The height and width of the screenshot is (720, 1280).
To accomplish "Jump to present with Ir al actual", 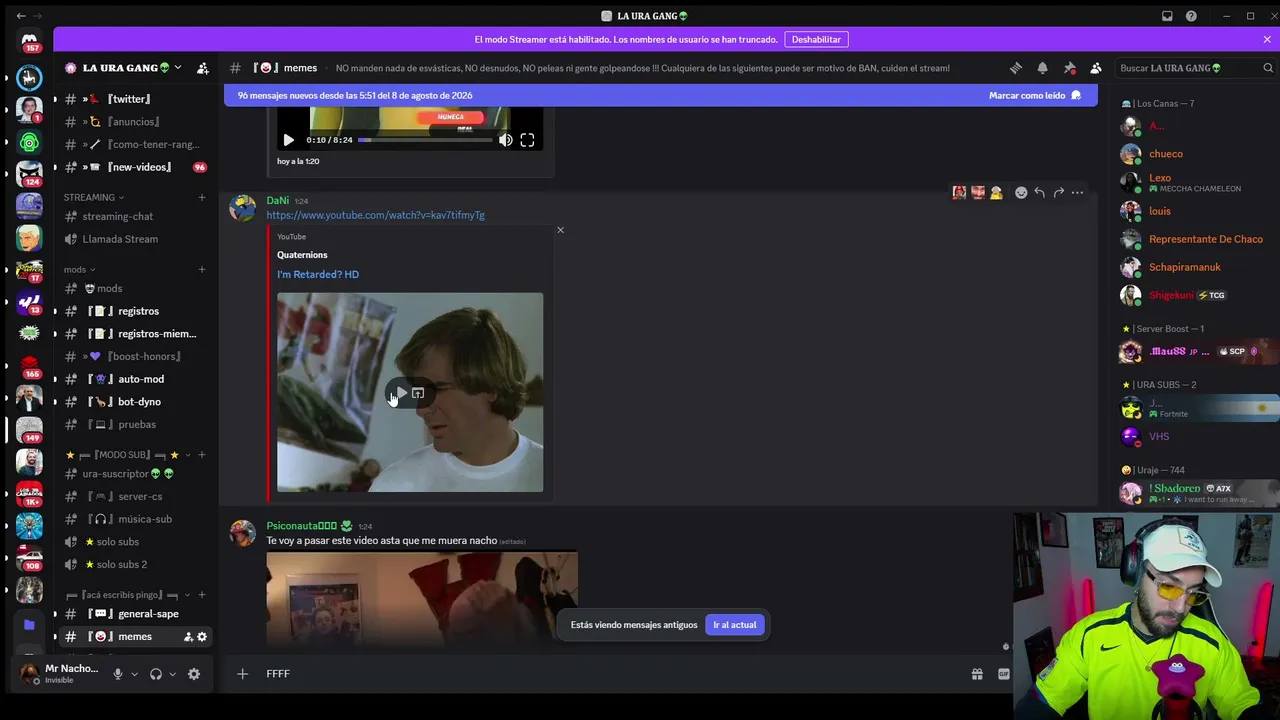I will 735,625.
